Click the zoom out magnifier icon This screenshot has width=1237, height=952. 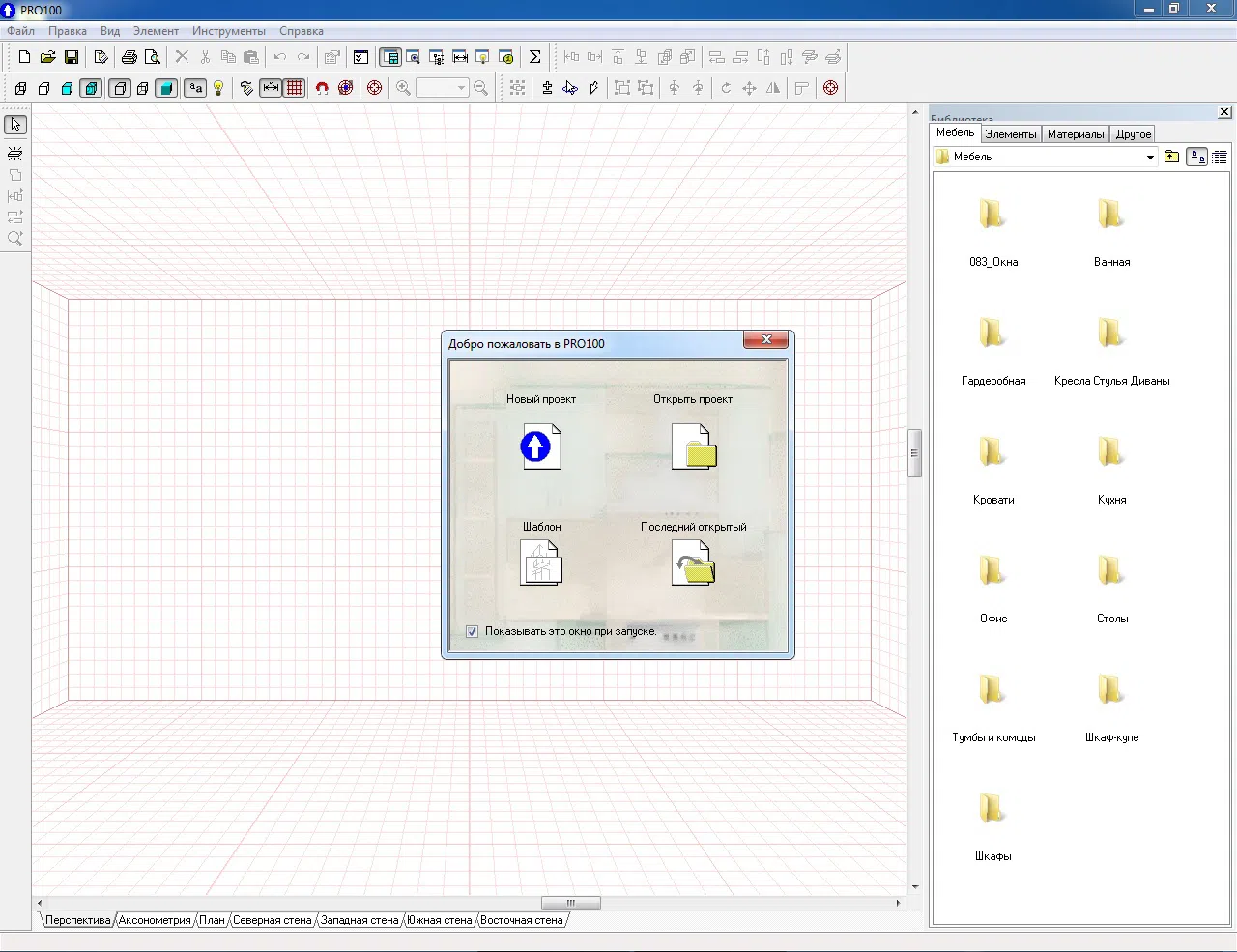tap(480, 88)
